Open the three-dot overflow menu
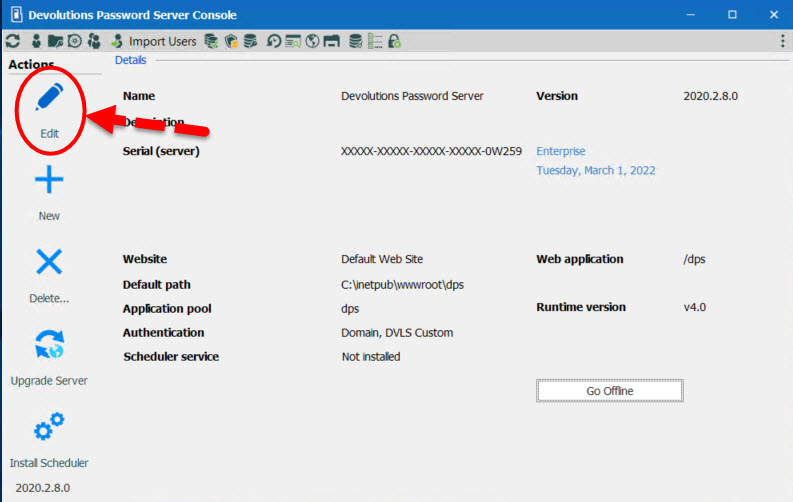793x502 pixels. pos(781,41)
